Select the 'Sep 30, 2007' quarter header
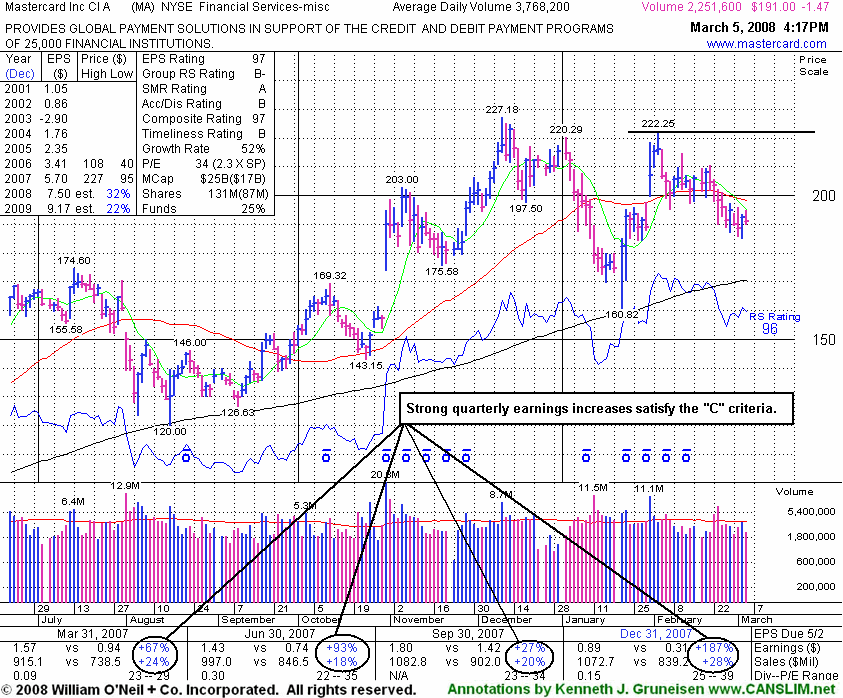The image size is (843, 698). 468,634
